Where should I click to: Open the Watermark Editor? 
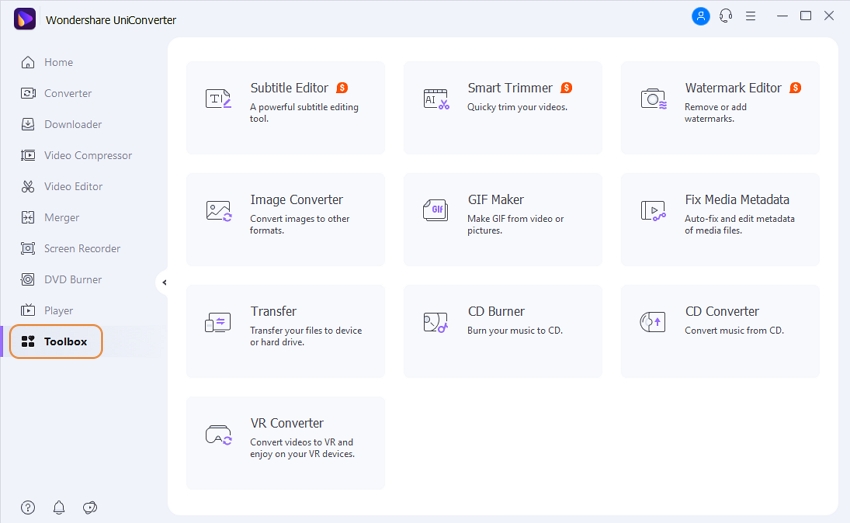tap(719, 107)
